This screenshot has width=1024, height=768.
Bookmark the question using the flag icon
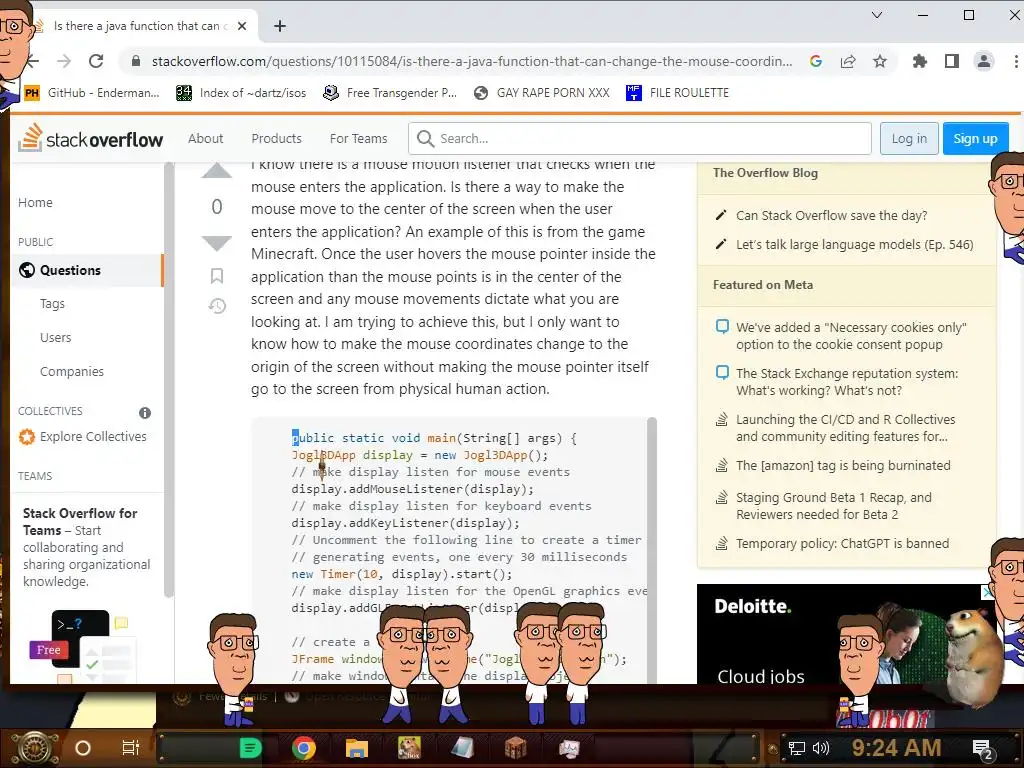tap(217, 276)
